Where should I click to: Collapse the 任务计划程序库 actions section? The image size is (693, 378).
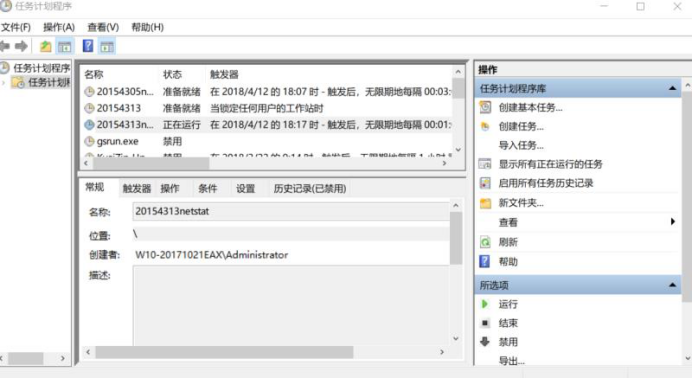point(672,88)
